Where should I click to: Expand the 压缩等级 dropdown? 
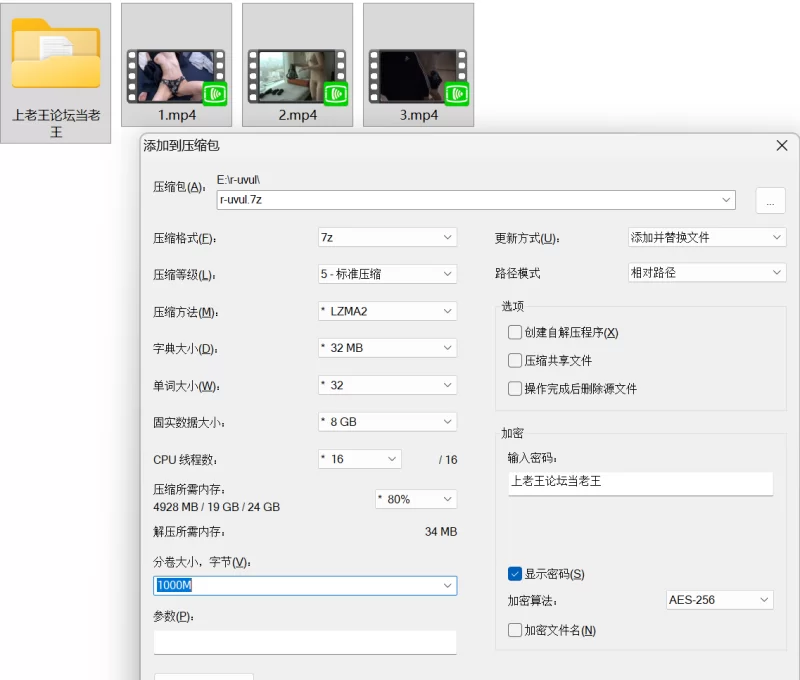[x=387, y=274]
